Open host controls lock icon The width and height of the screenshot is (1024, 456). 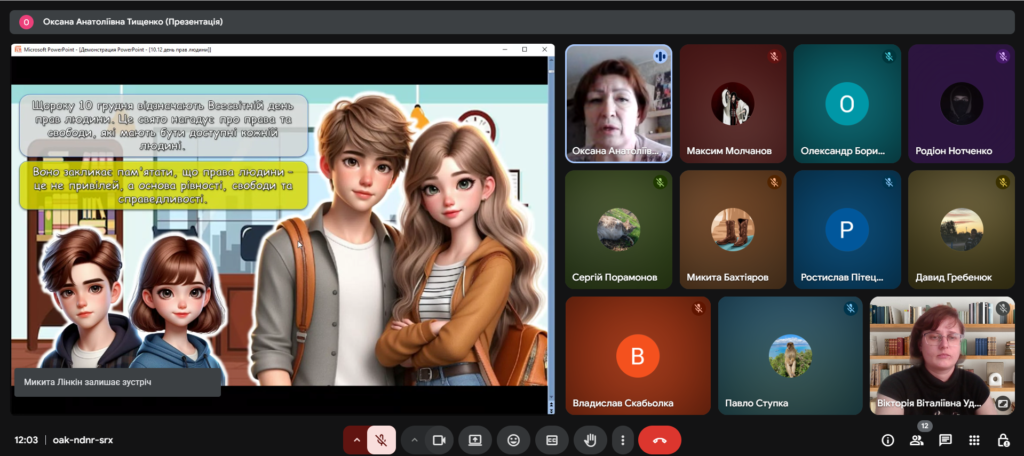[1003, 440]
